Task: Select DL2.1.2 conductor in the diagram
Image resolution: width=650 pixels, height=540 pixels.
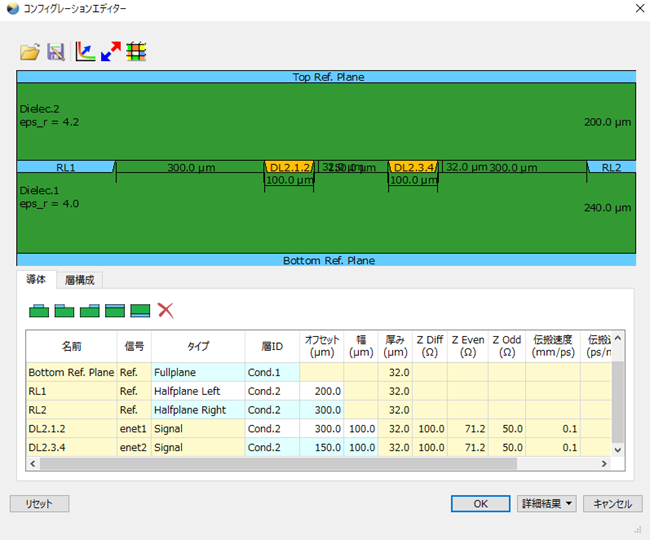Action: (289, 167)
